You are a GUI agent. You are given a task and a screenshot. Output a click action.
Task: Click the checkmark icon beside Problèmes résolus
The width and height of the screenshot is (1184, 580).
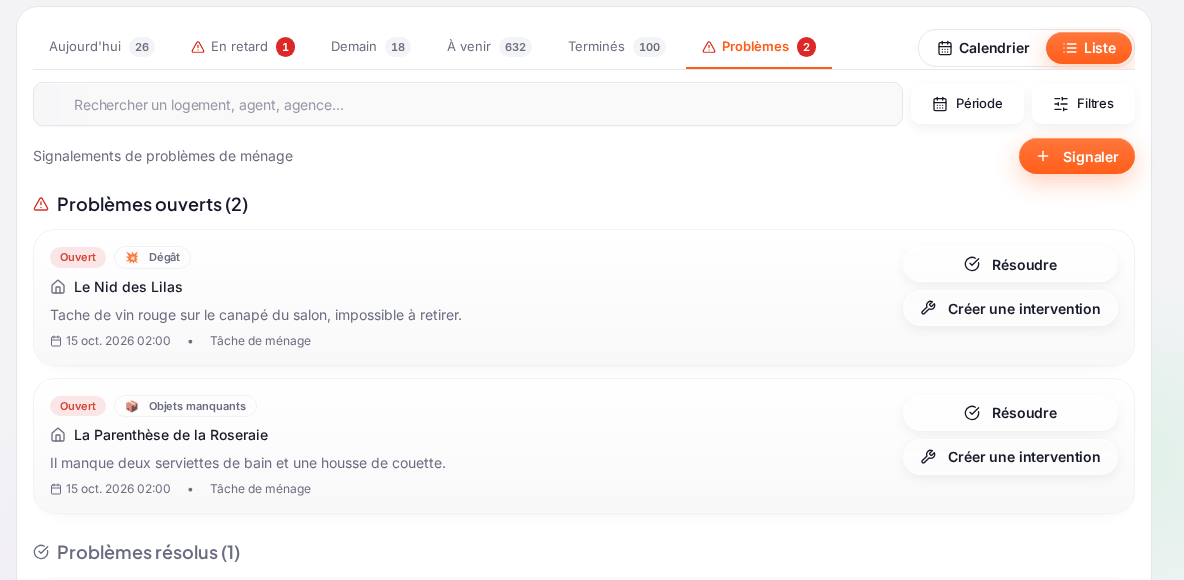point(41,552)
